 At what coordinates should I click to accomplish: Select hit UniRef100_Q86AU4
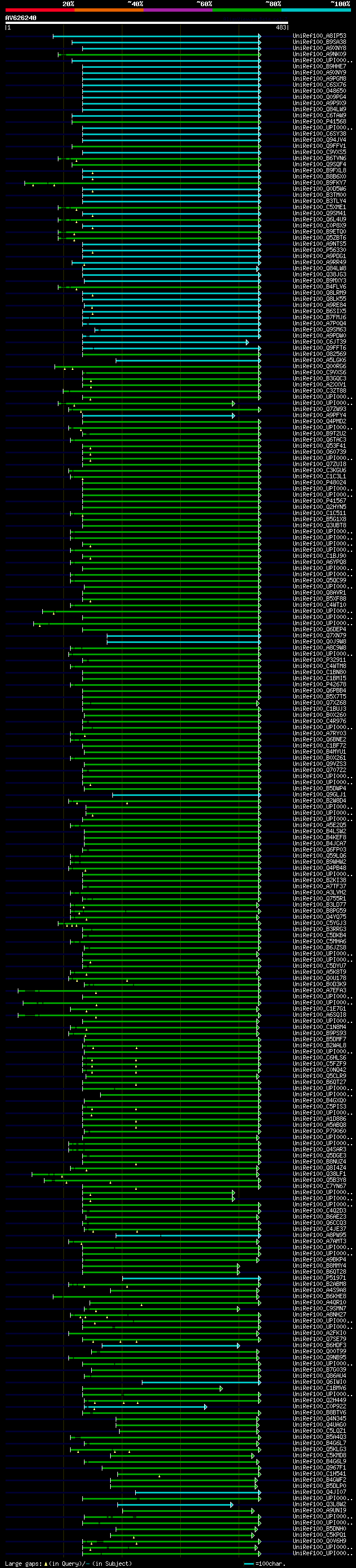point(319,1376)
